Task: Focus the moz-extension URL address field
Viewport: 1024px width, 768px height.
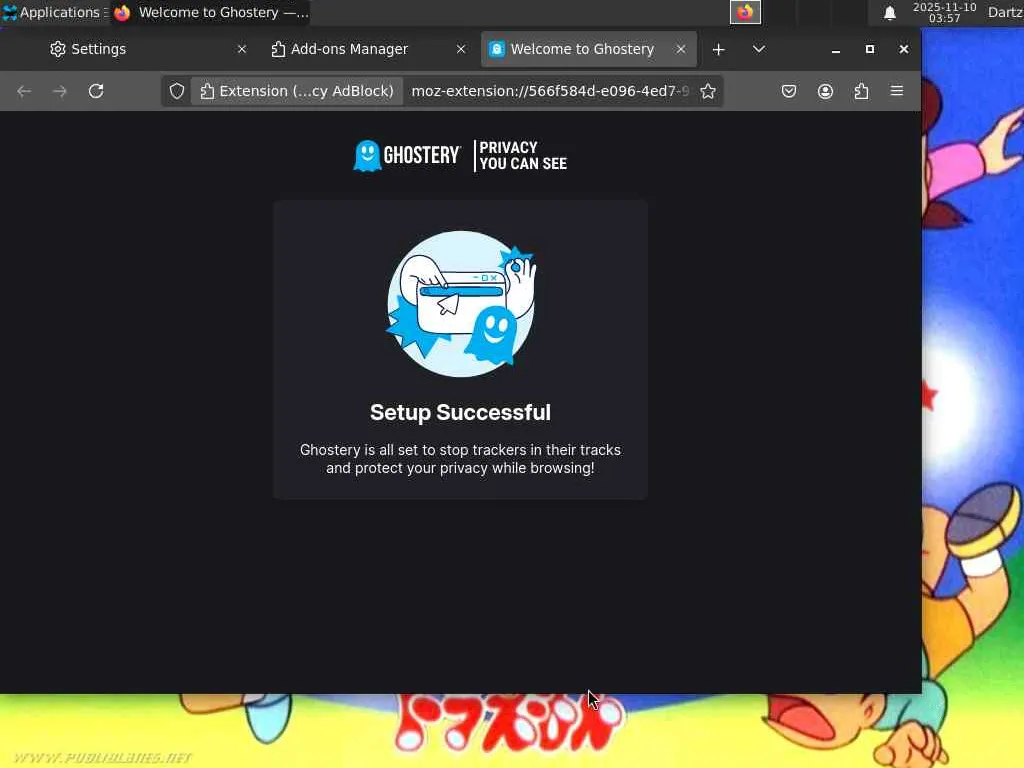Action: (x=550, y=91)
